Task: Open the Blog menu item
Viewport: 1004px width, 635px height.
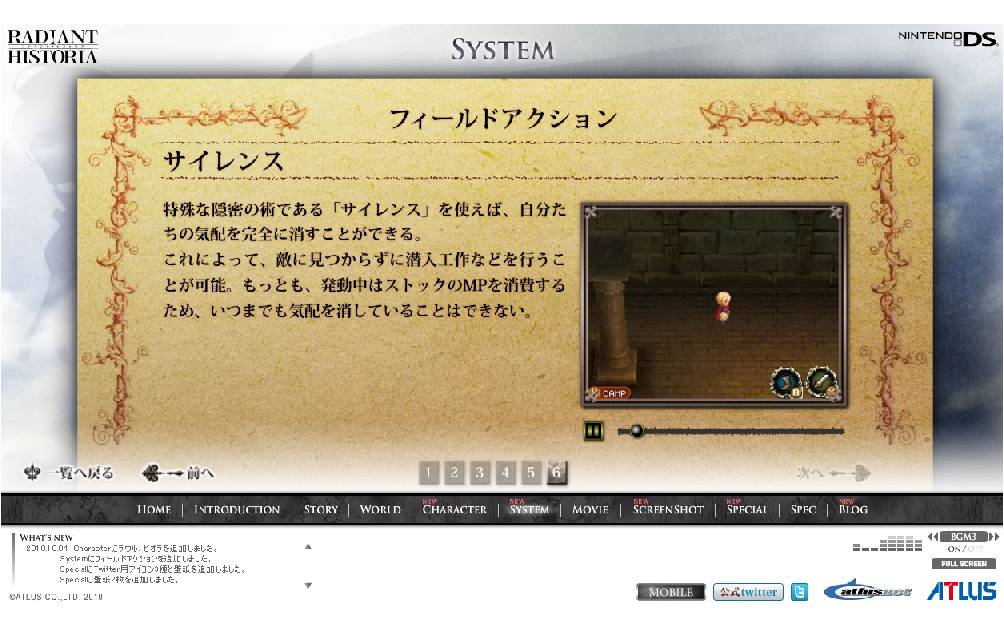Action: (854, 510)
